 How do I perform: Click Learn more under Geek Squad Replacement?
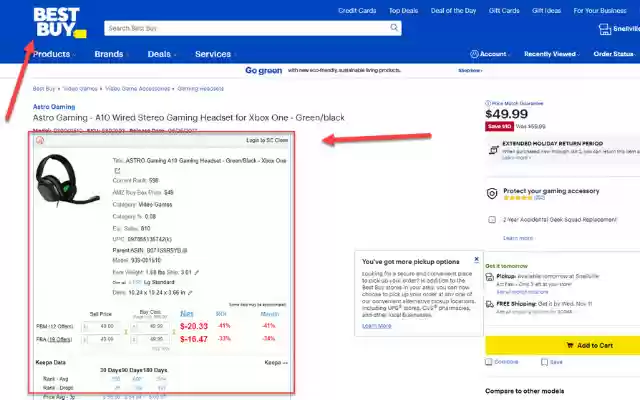pyautogui.click(x=518, y=238)
